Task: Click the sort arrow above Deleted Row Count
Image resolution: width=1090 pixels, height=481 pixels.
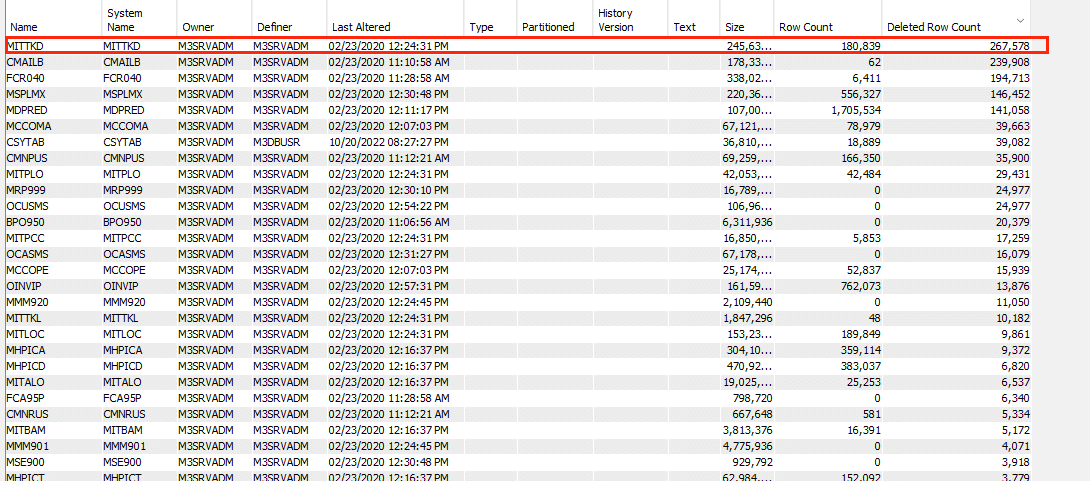Action: click(1019, 20)
